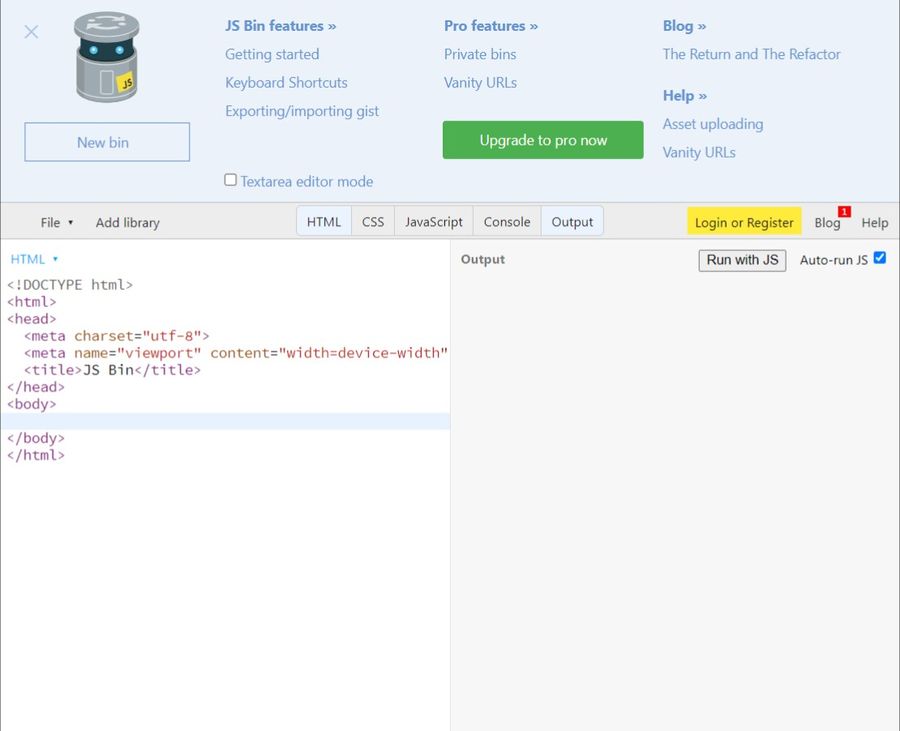Place cursor on the empty highlighted body line
The image size is (900, 731).
[x=226, y=421]
